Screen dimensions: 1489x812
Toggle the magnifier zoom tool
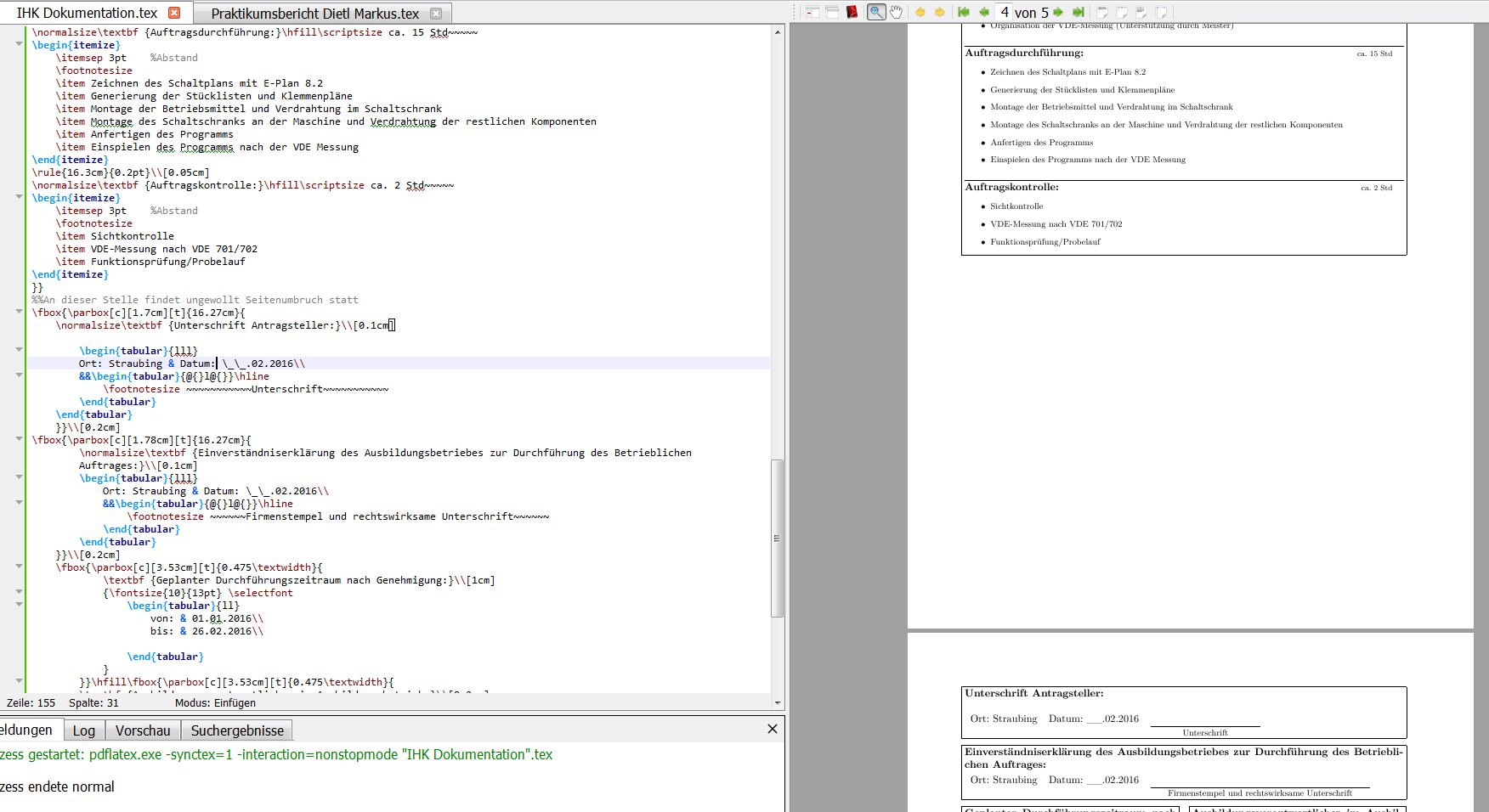[877, 12]
